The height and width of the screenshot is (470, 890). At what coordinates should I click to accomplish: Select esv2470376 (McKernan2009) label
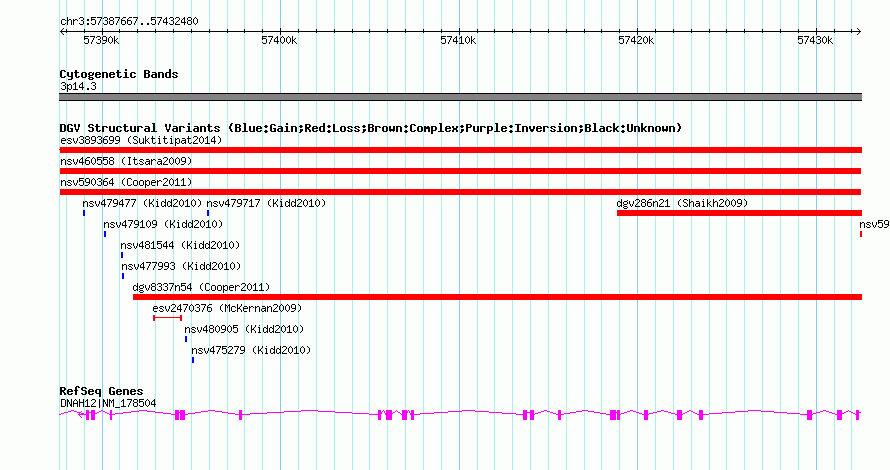[227, 308]
